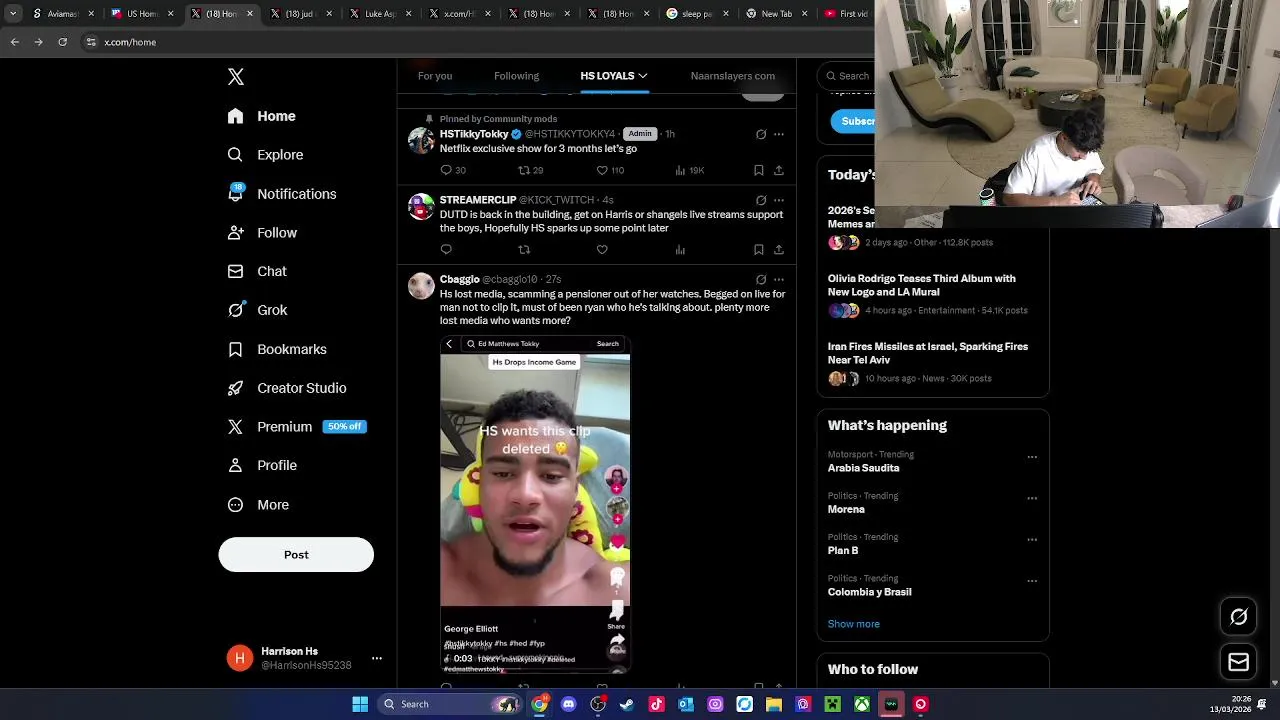Click the X logo in sidebar
Viewport: 1280px width, 720px height.
point(236,77)
